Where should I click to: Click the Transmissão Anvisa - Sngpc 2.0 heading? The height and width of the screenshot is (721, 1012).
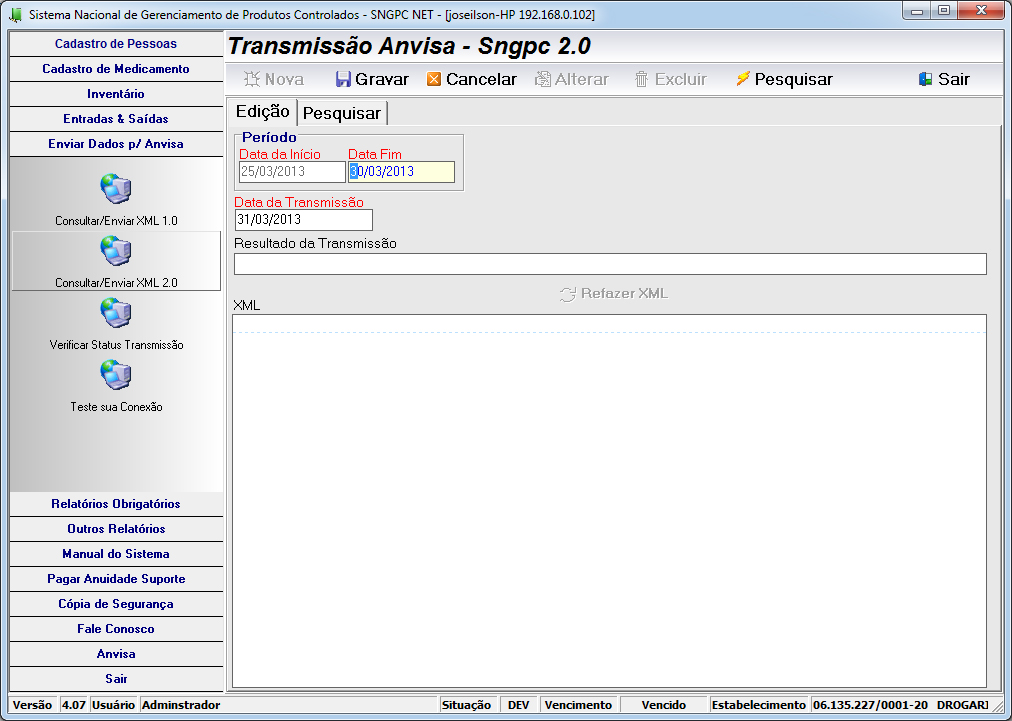[410, 46]
